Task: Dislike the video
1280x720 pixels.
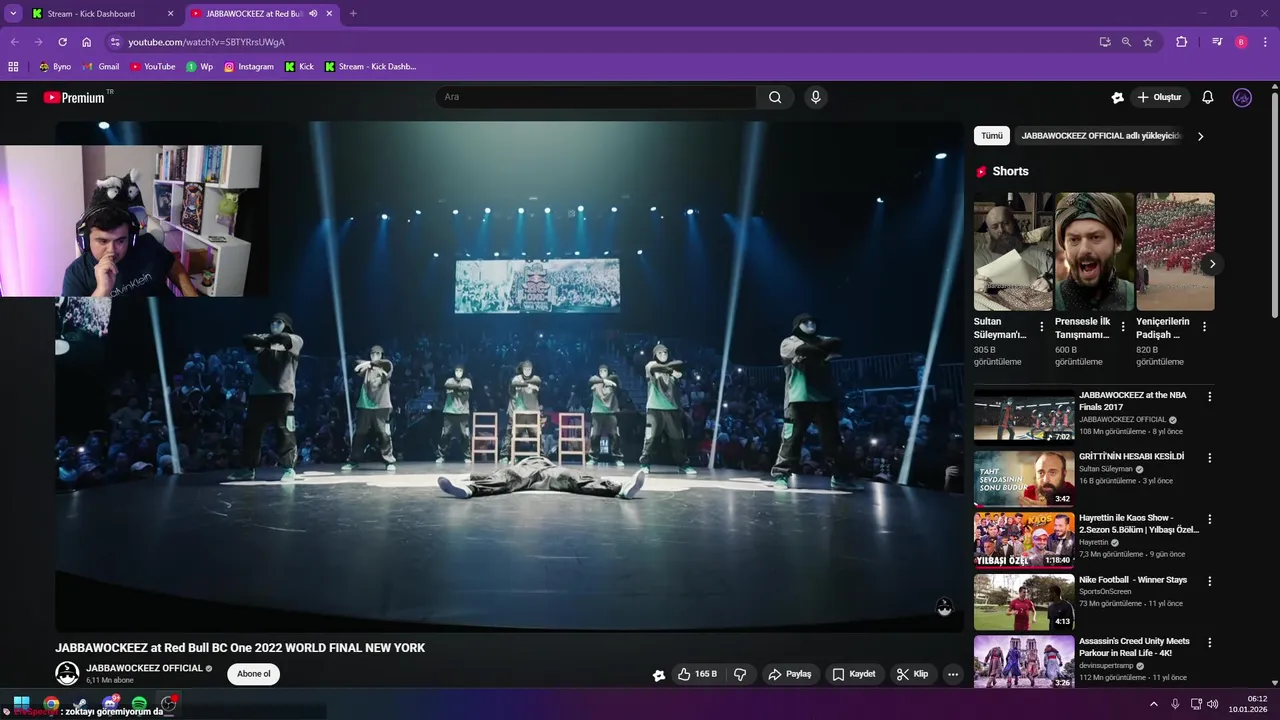Action: [x=740, y=674]
